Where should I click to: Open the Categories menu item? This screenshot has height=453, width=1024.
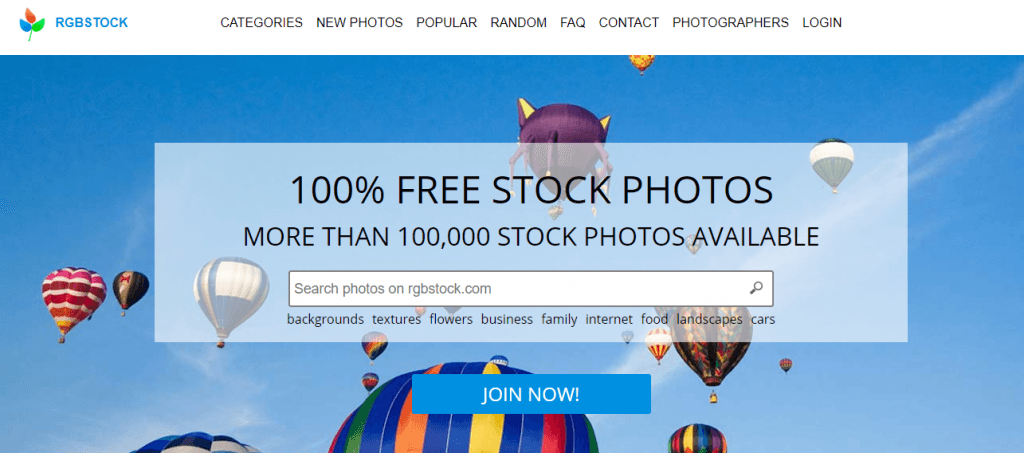coord(261,23)
